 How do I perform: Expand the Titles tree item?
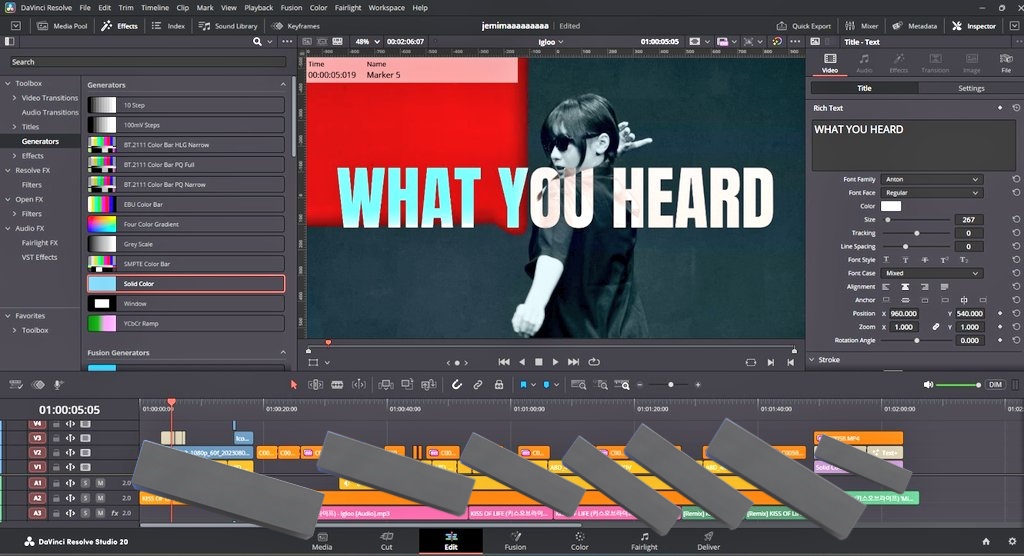(x=14, y=127)
